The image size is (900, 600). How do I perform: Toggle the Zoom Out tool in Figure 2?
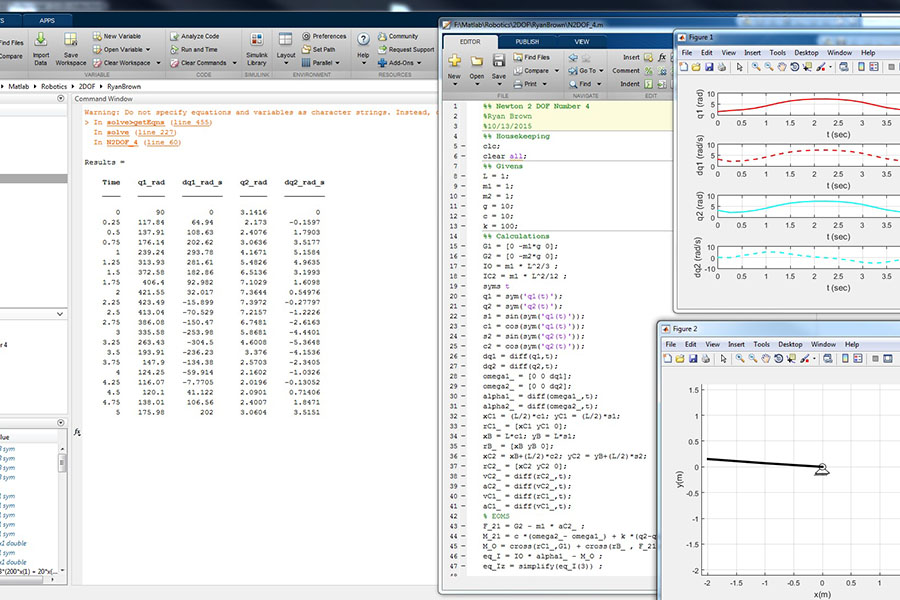[752, 359]
